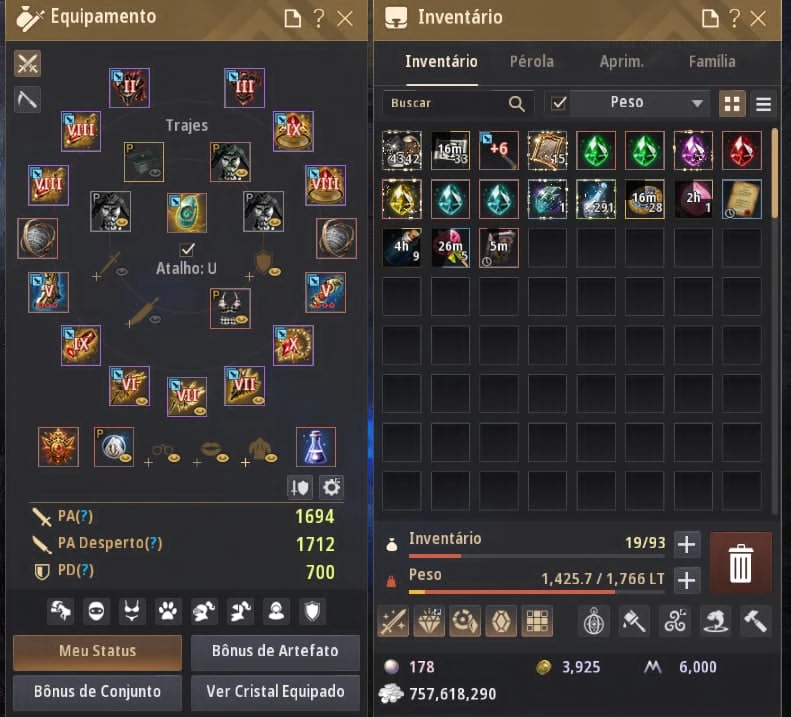Click the magnifier search icon in inventory
Screen dimensions: 791x717
click(517, 103)
